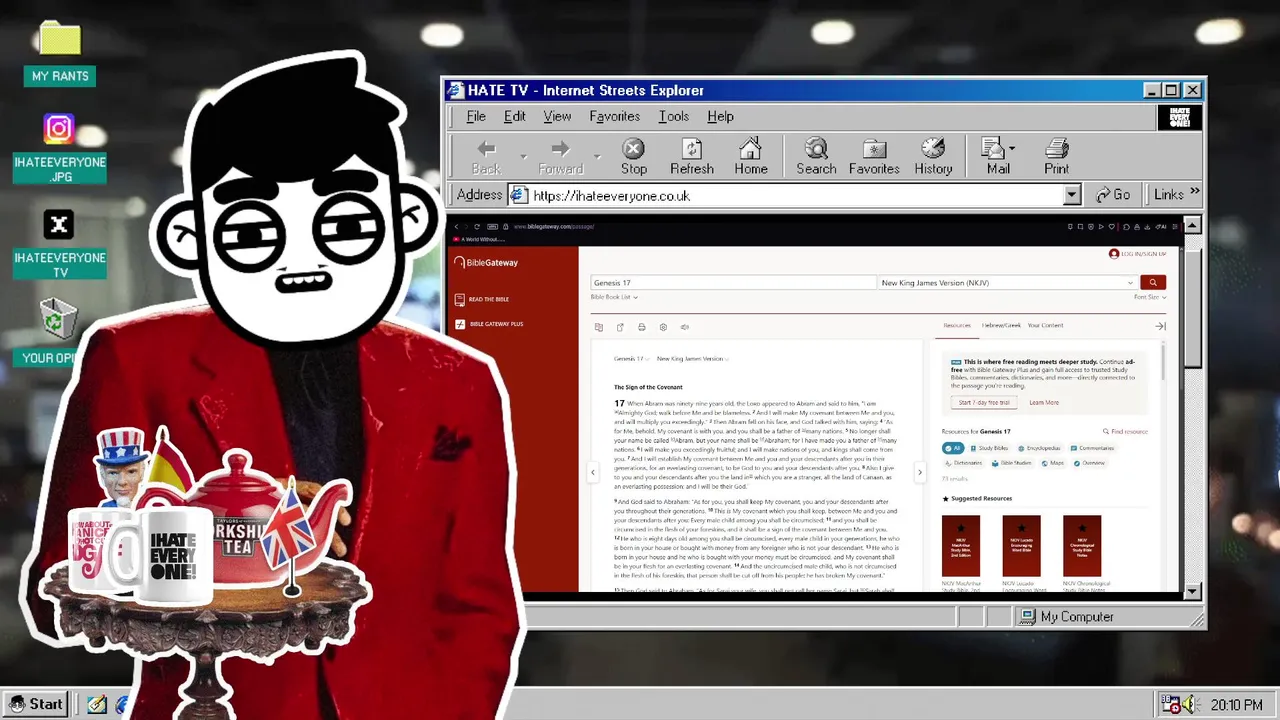Image resolution: width=1280 pixels, height=720 pixels.
Task: Open the Forward button dropdown arrow
Action: coord(597,157)
